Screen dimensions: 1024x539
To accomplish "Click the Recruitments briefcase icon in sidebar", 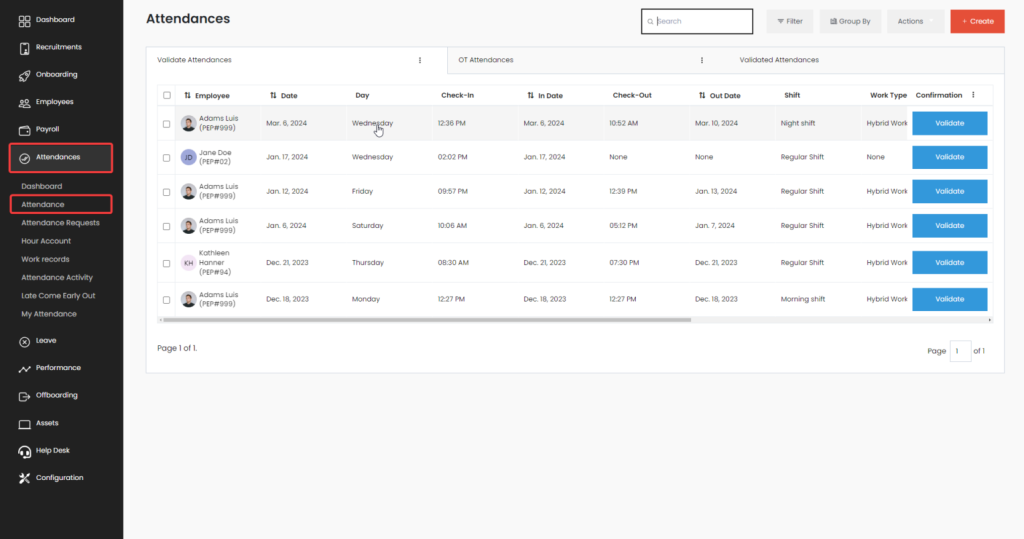I will [25, 47].
